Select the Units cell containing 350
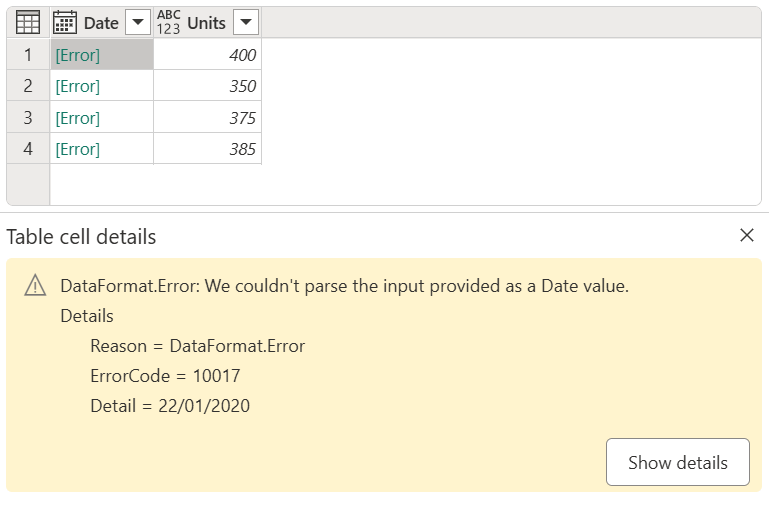The height and width of the screenshot is (505, 769). (208, 86)
